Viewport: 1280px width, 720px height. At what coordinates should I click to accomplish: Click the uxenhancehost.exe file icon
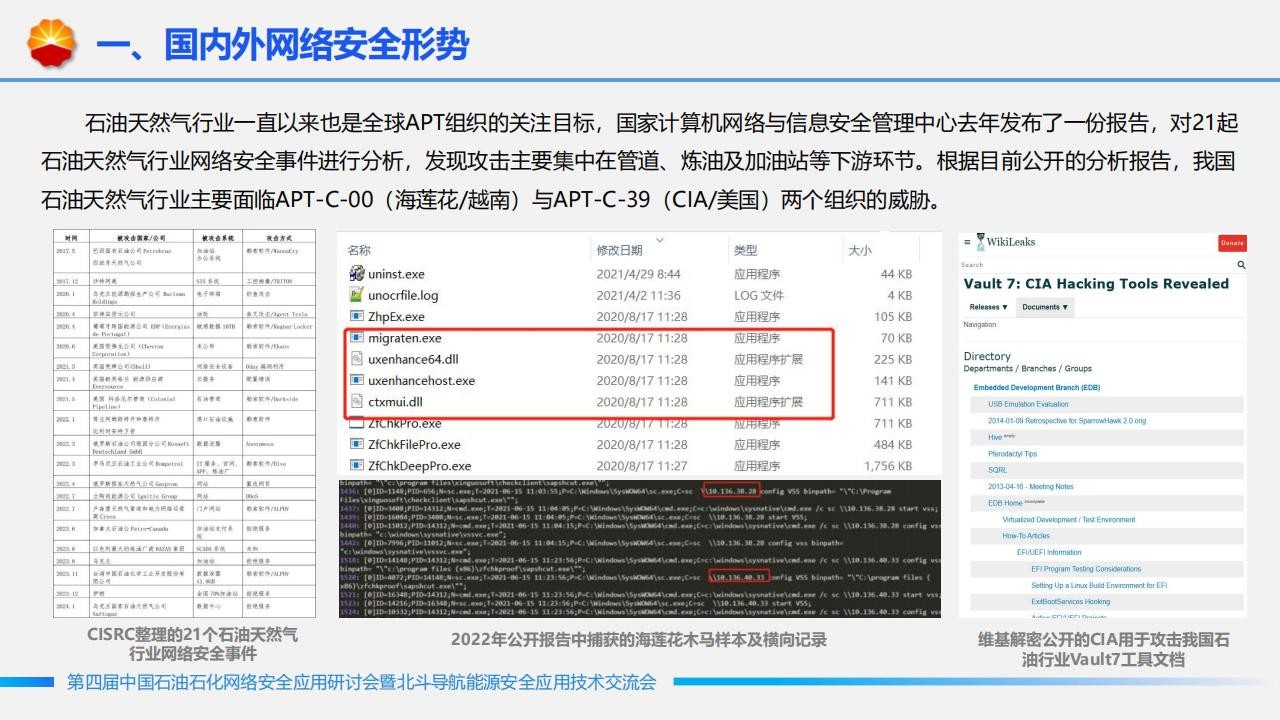click(x=357, y=380)
